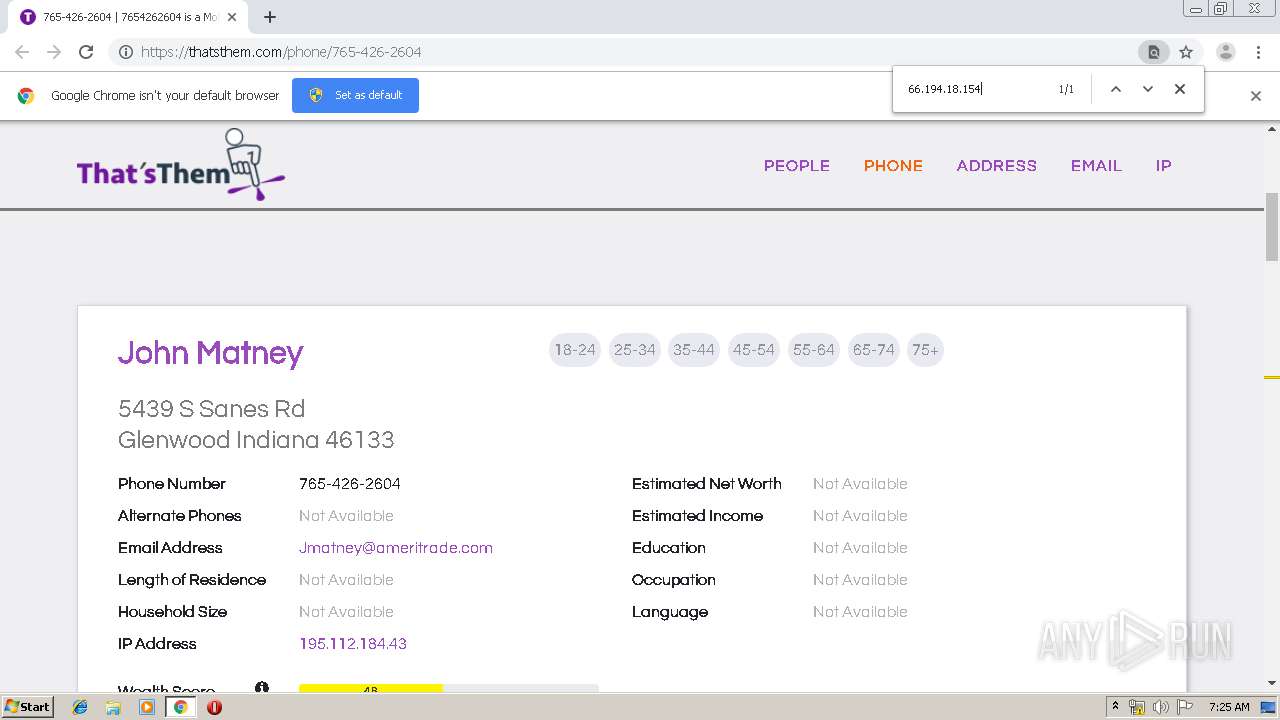View site information icon in address bar
This screenshot has width=1280, height=720.
pyautogui.click(x=126, y=52)
